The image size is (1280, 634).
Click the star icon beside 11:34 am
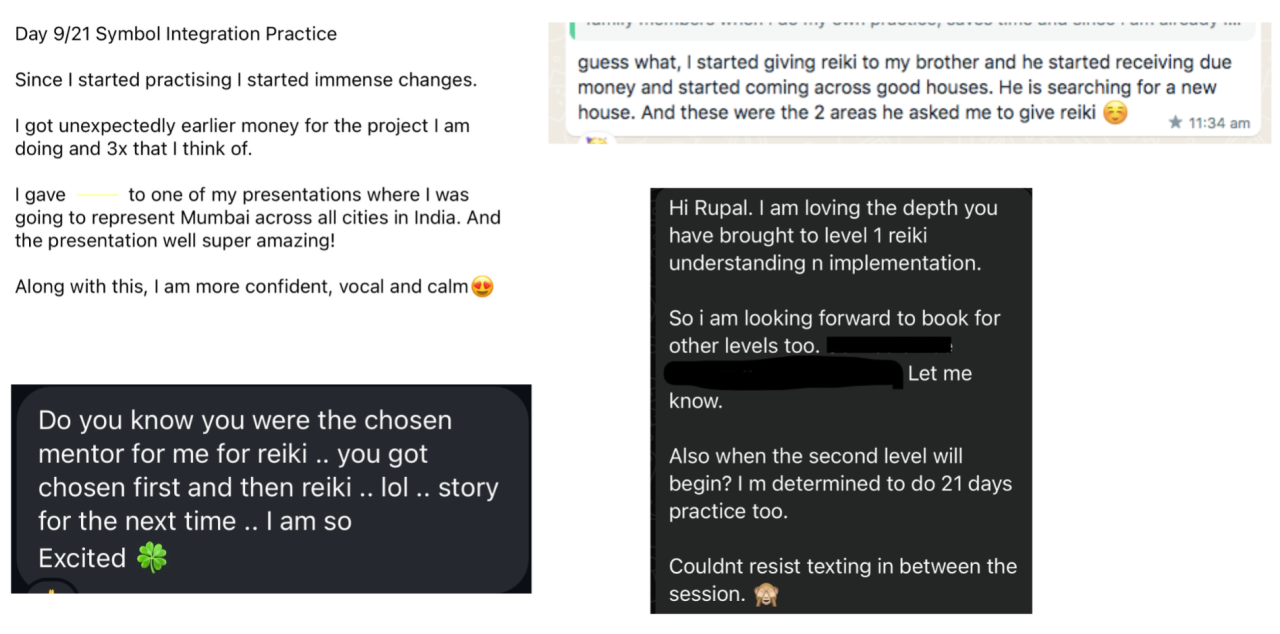[1175, 122]
